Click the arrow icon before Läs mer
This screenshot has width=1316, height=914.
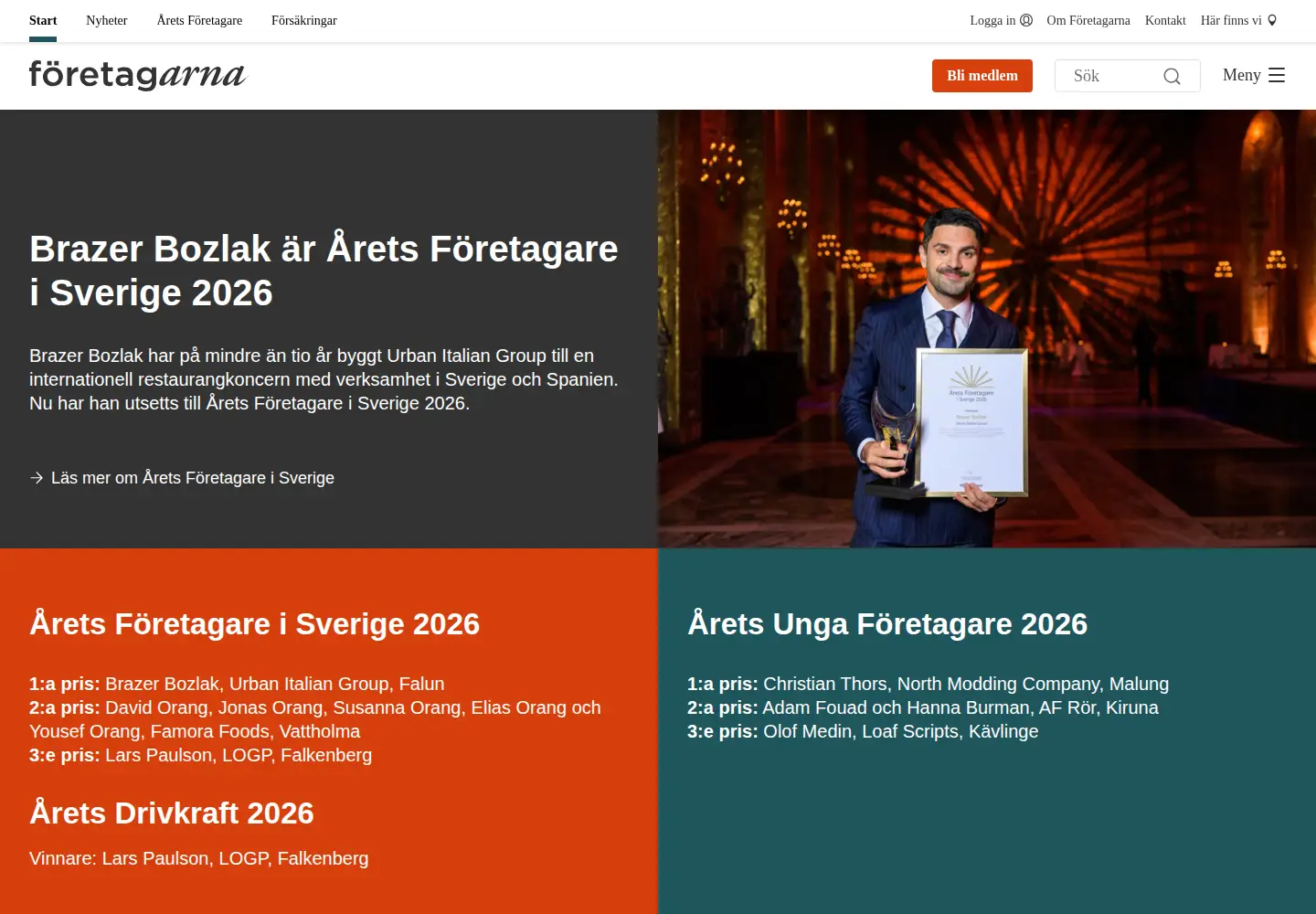pyautogui.click(x=37, y=478)
